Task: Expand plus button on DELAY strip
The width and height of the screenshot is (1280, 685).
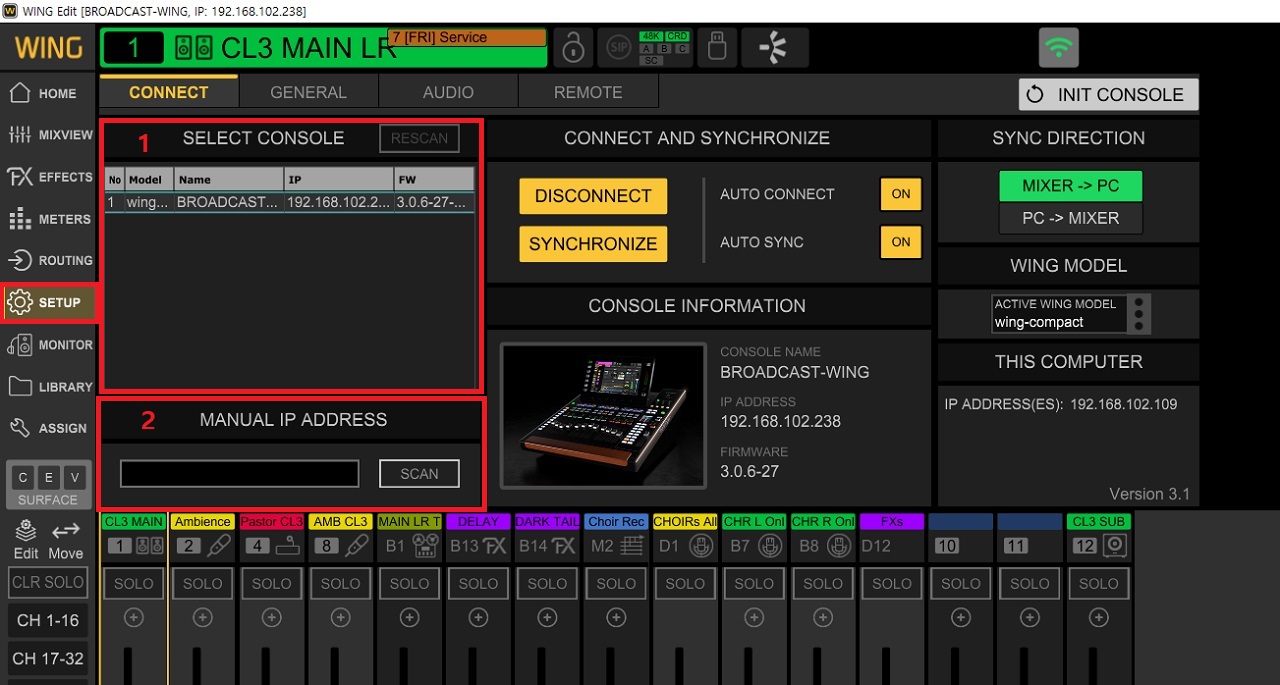Action: pos(478,618)
